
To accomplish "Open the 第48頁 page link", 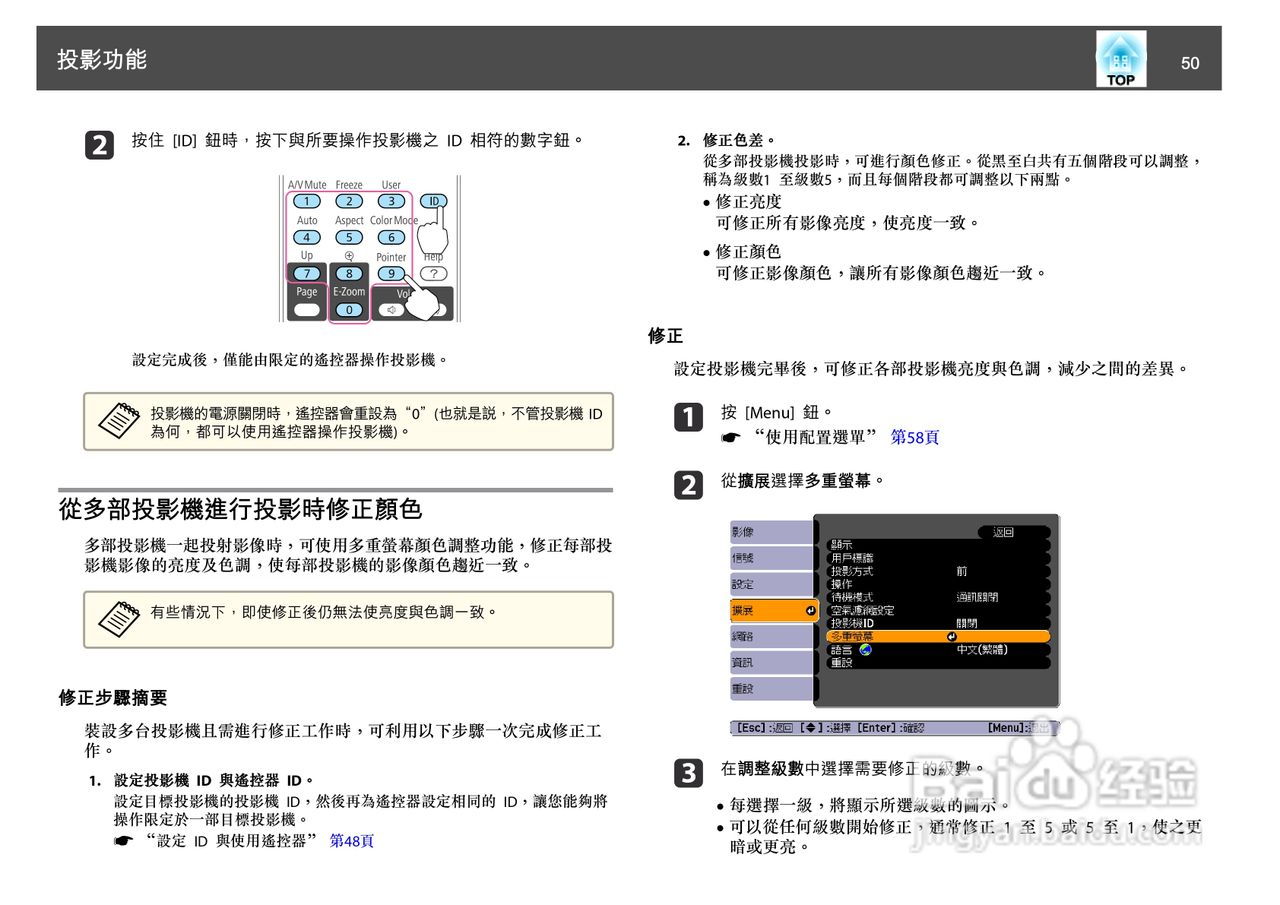I will pyautogui.click(x=351, y=841).
